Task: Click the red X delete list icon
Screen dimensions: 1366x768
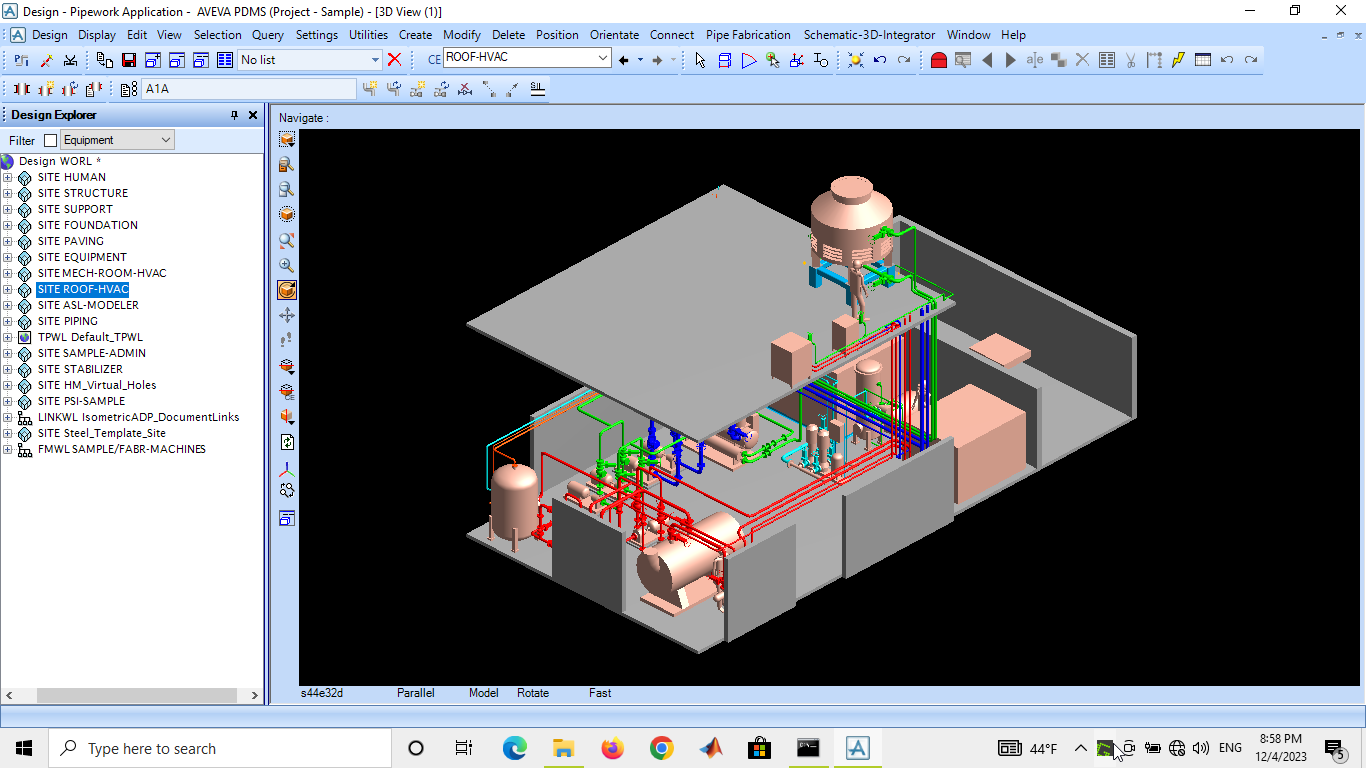Action: [x=395, y=60]
